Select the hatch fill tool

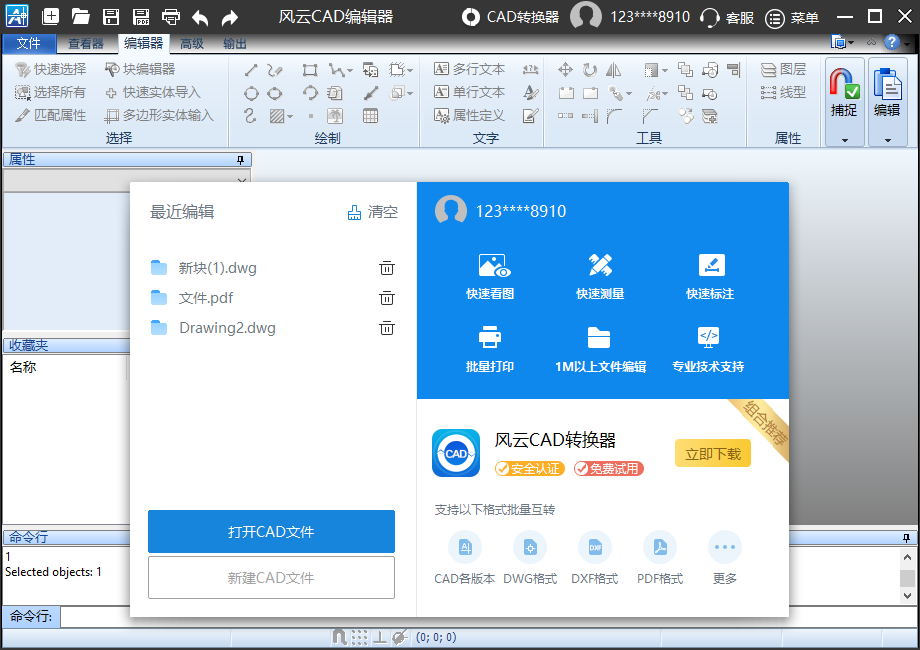[x=277, y=116]
